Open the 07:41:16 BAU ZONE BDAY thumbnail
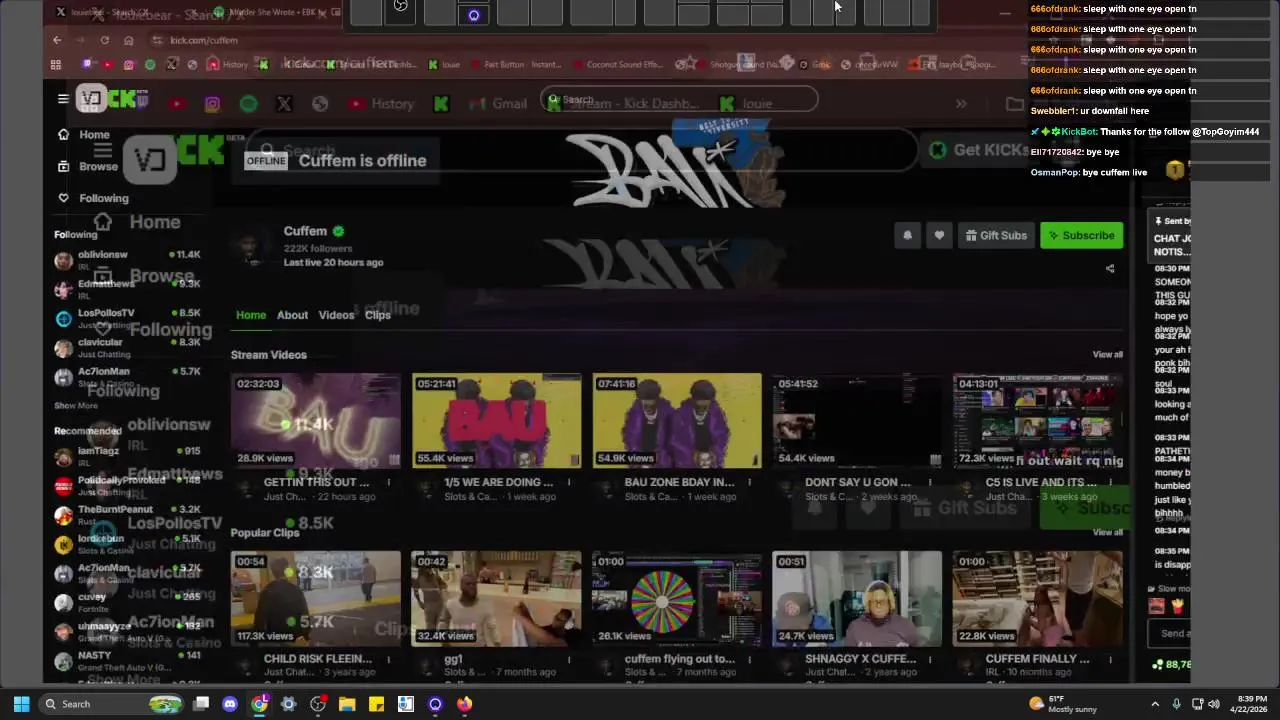The width and height of the screenshot is (1280, 720). [677, 421]
